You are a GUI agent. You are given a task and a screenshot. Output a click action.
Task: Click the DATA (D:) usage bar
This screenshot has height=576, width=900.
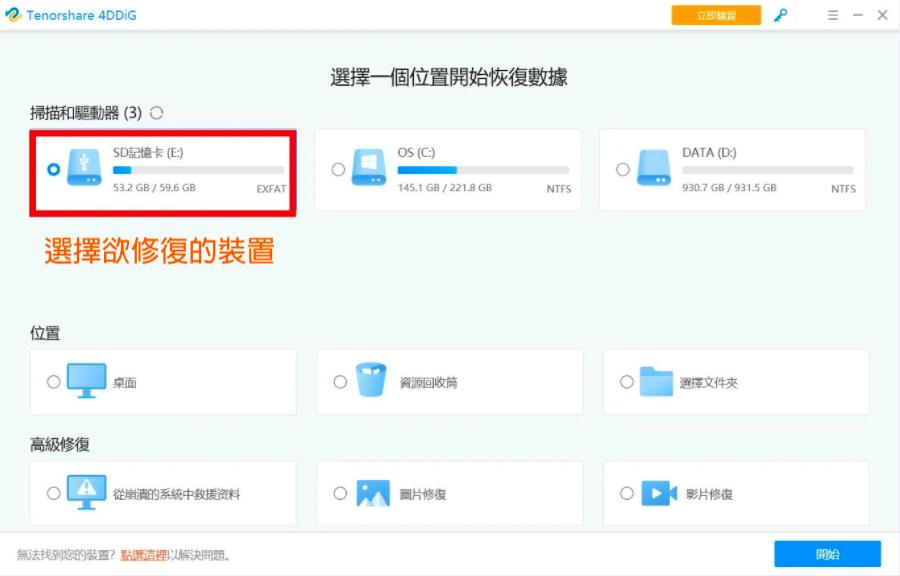768,170
